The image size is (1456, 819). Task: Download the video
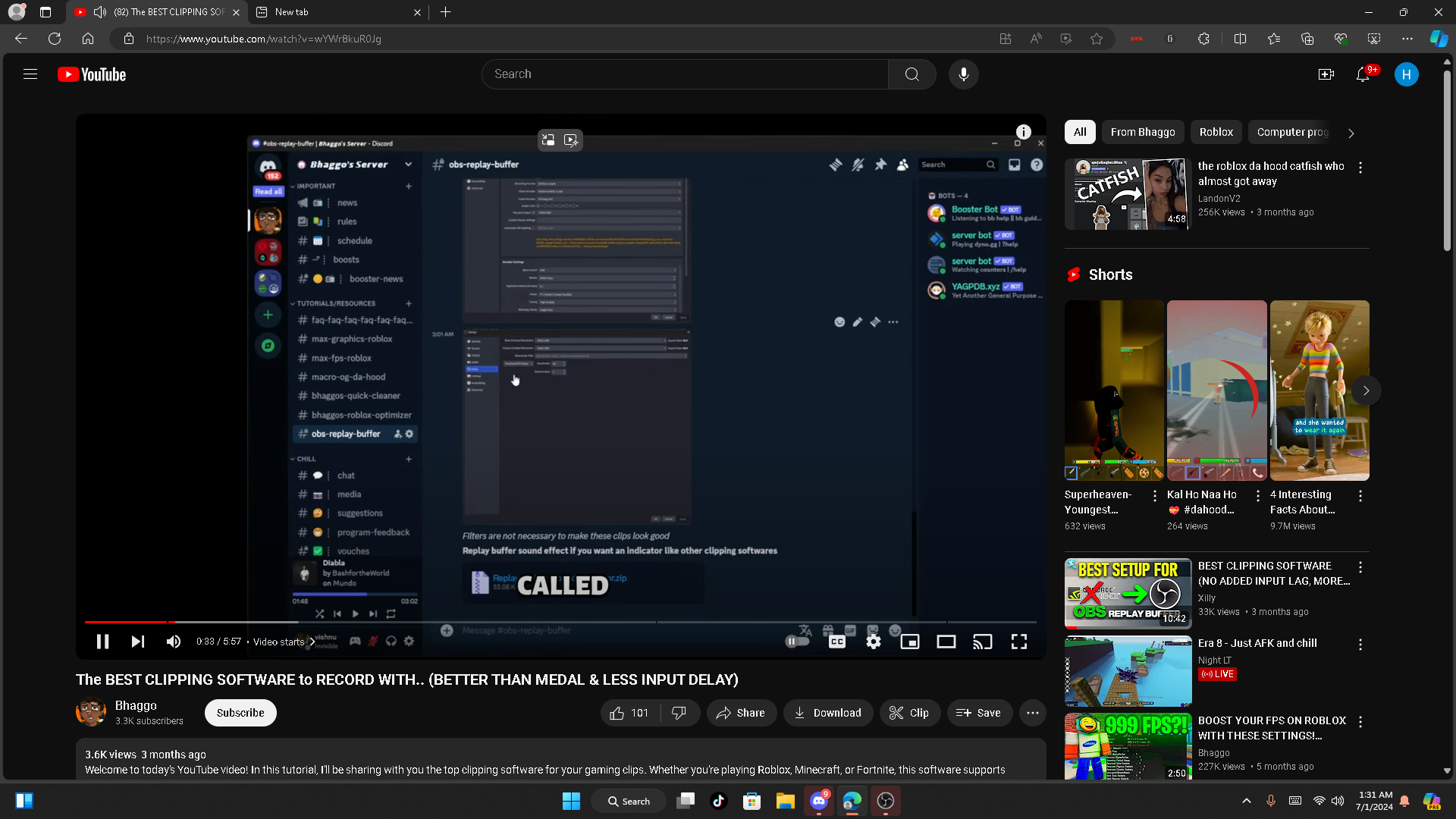pos(828,713)
